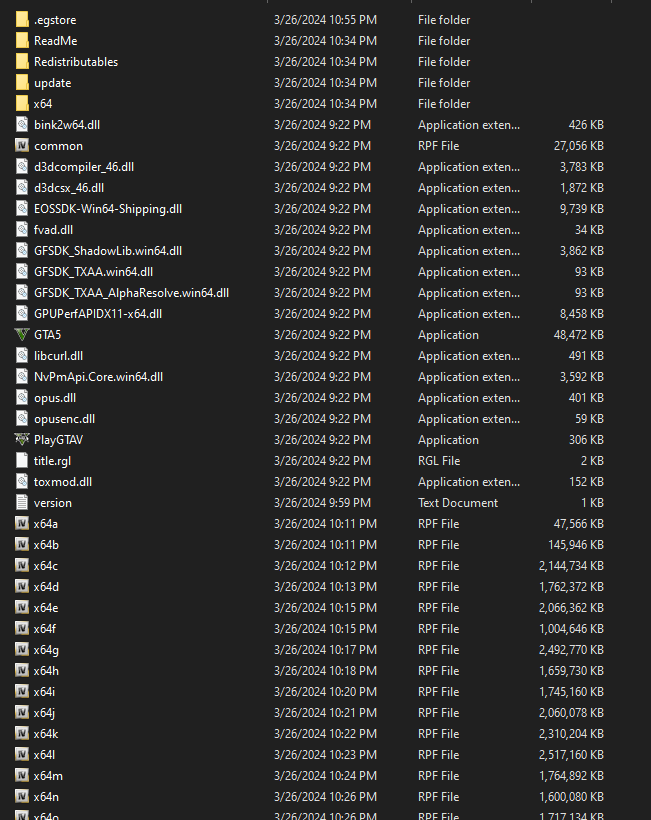Select the title.rgl blank file icon
Viewport: 651px width, 820px height.
[x=22, y=461]
